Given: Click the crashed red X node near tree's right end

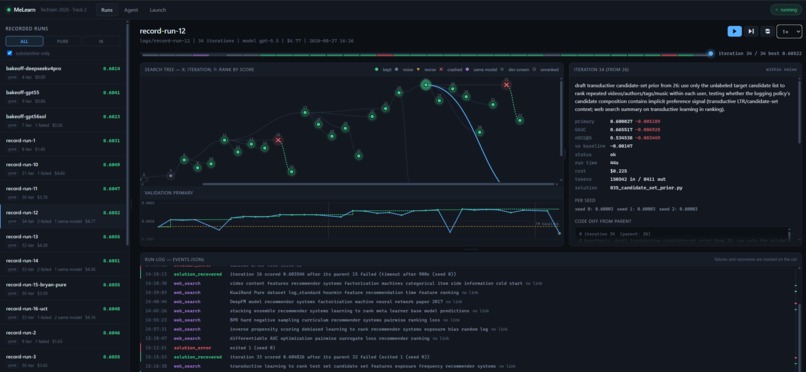Looking at the screenshot, I should click(x=506, y=85).
